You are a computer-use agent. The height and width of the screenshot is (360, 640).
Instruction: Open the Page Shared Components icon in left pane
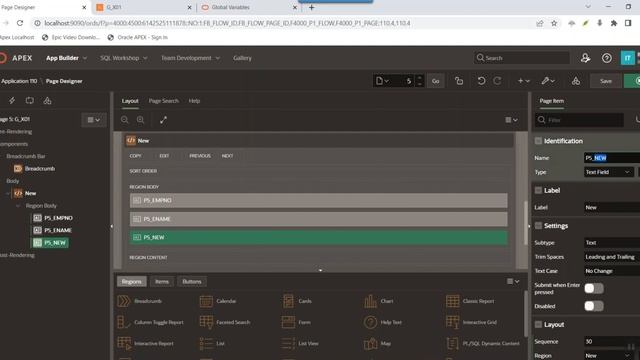click(x=47, y=100)
